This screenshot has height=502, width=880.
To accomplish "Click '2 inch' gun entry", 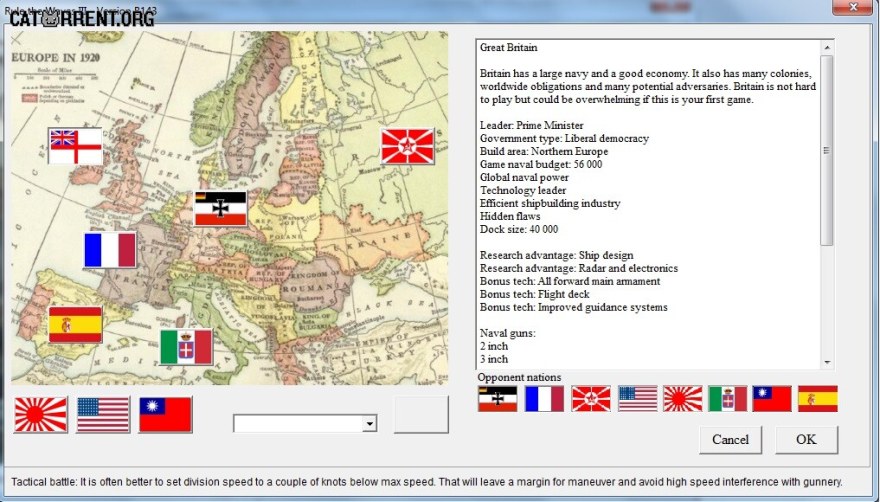I will (x=494, y=346).
